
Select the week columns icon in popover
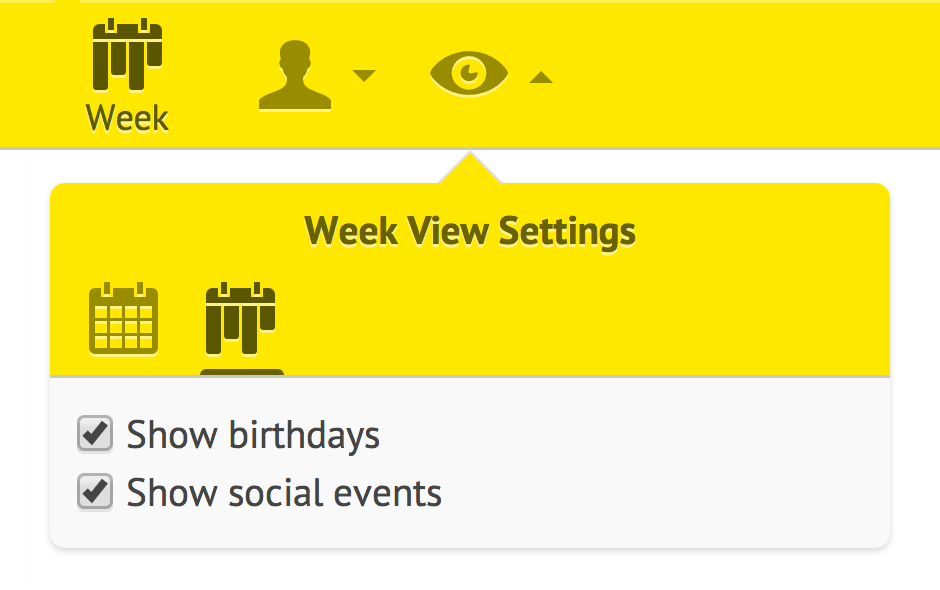(x=240, y=318)
